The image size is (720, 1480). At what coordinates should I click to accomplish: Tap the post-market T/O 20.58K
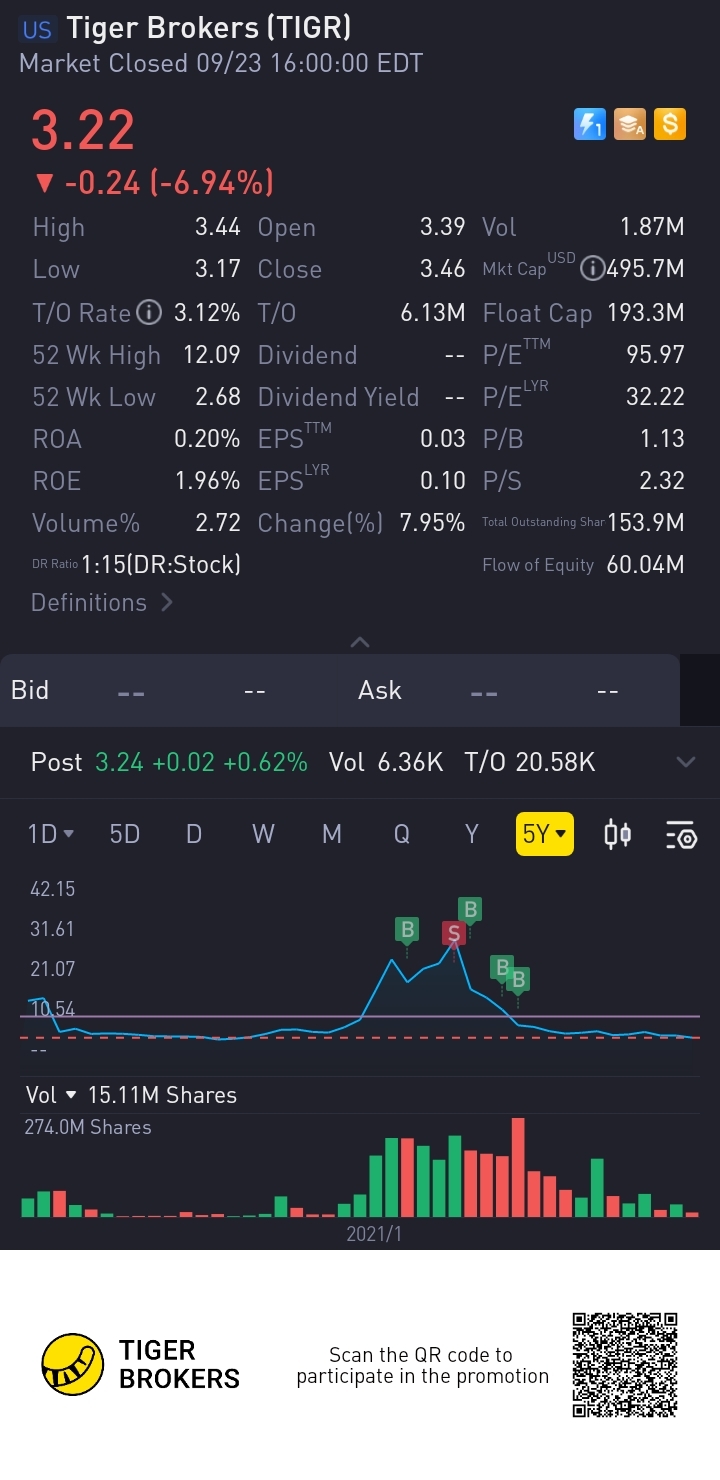tap(530, 762)
